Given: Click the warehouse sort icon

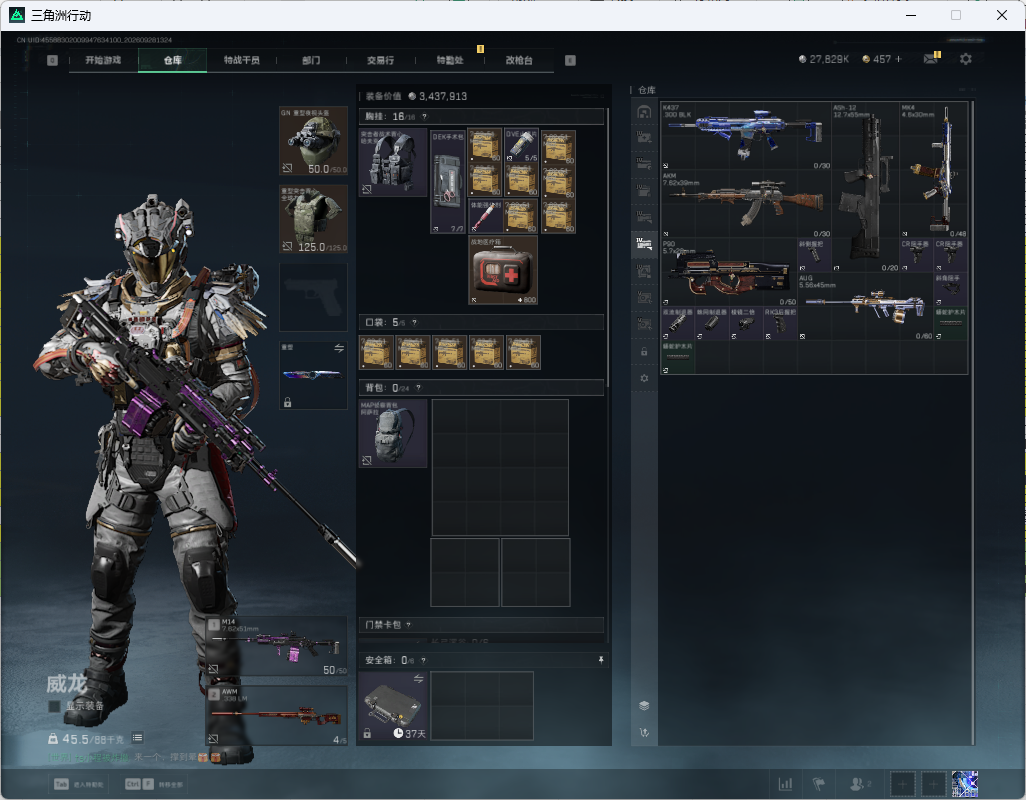Looking at the screenshot, I should 644,732.
